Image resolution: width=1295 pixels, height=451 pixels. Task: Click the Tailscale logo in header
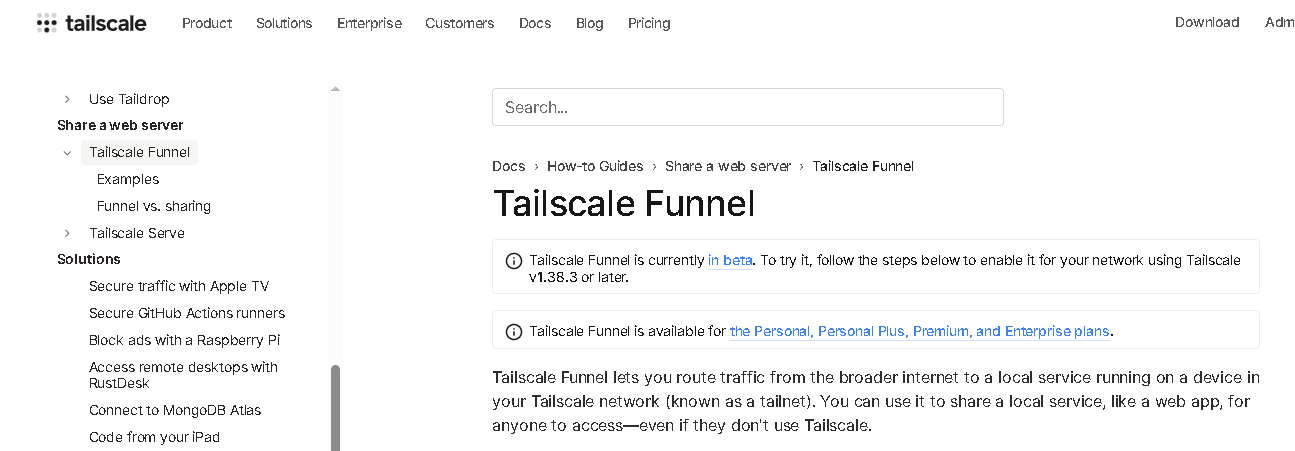click(91, 23)
